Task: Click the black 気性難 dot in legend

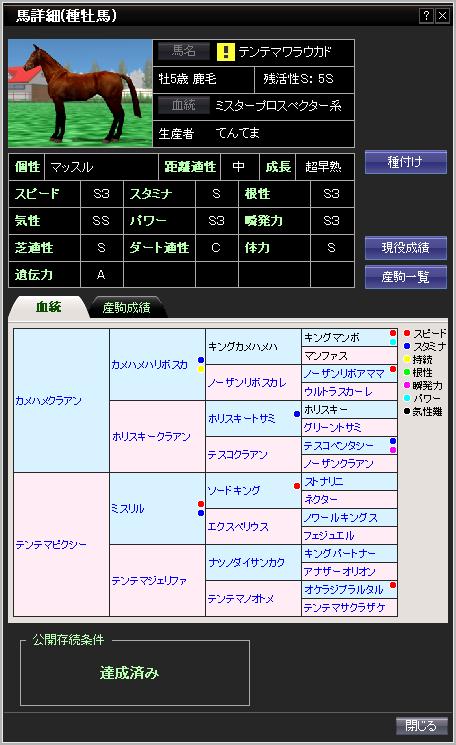Action: point(407,411)
